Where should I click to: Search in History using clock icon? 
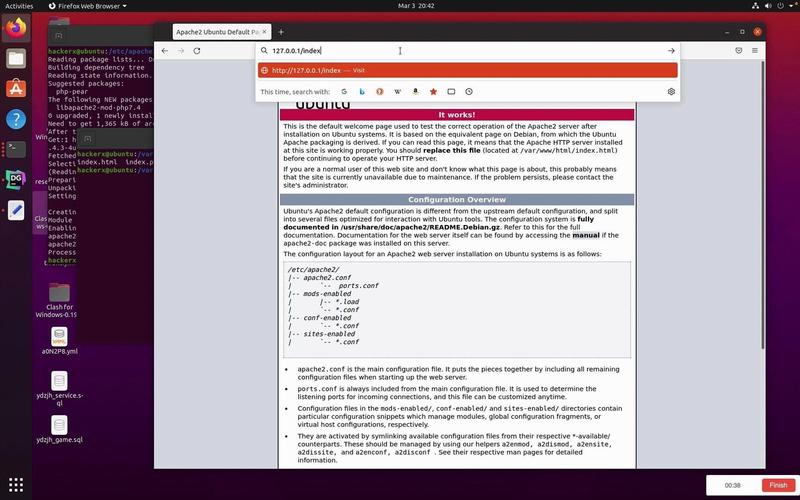point(469,92)
